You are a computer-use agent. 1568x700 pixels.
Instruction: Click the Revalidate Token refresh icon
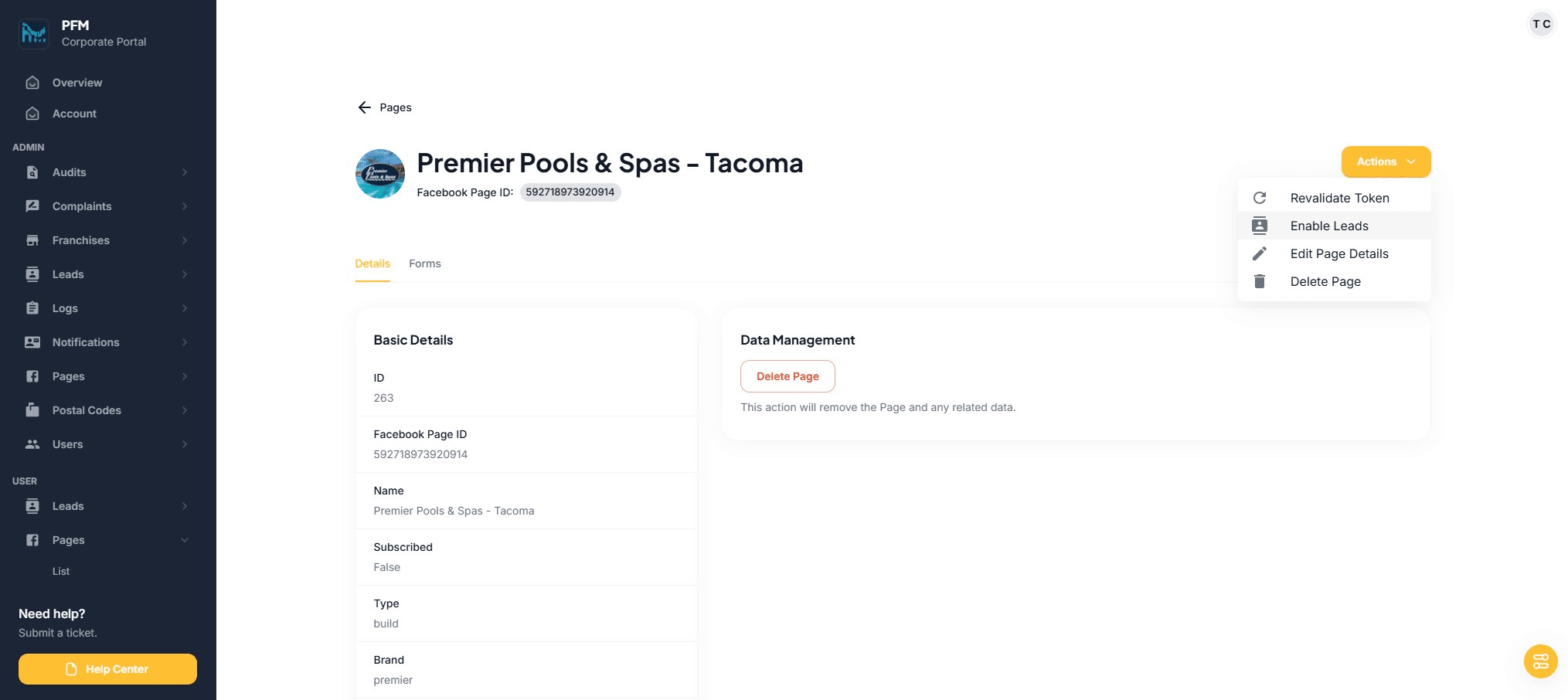[1259, 198]
